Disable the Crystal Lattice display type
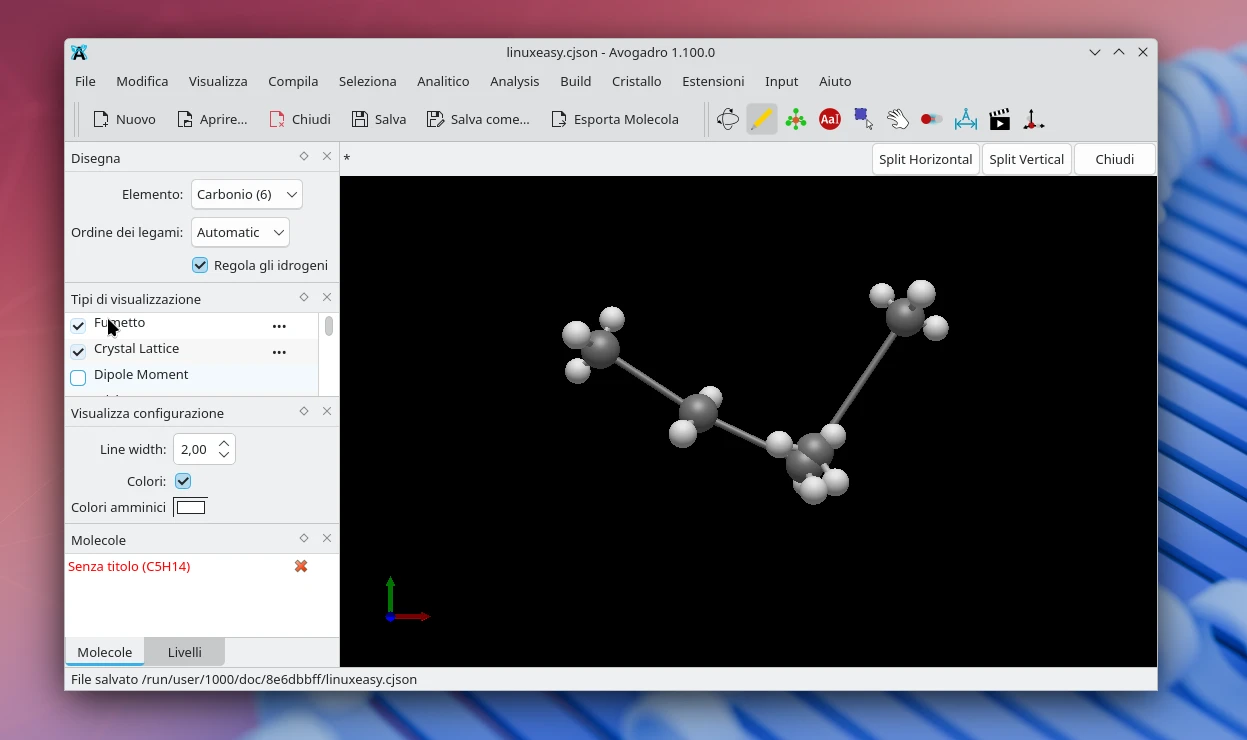This screenshot has height=740, width=1247. click(77, 351)
